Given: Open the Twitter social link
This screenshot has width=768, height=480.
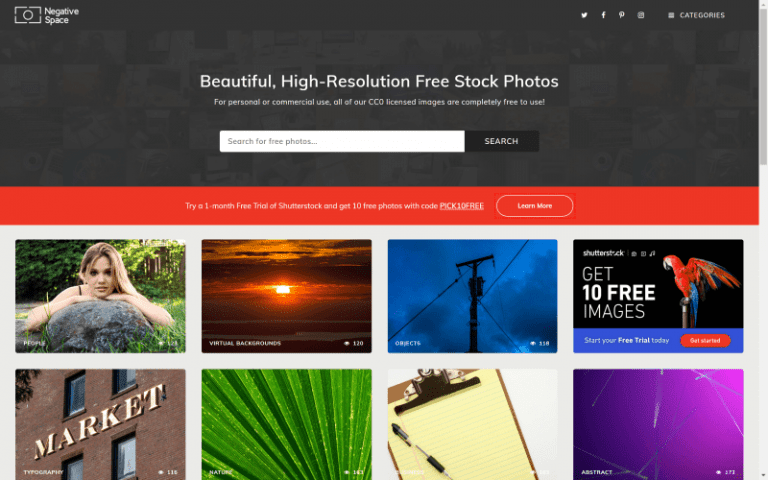Looking at the screenshot, I should pyautogui.click(x=584, y=15).
